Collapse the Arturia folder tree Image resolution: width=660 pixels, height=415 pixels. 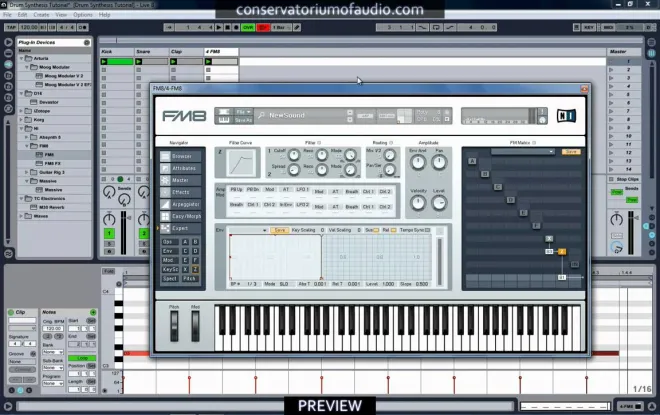(21, 59)
